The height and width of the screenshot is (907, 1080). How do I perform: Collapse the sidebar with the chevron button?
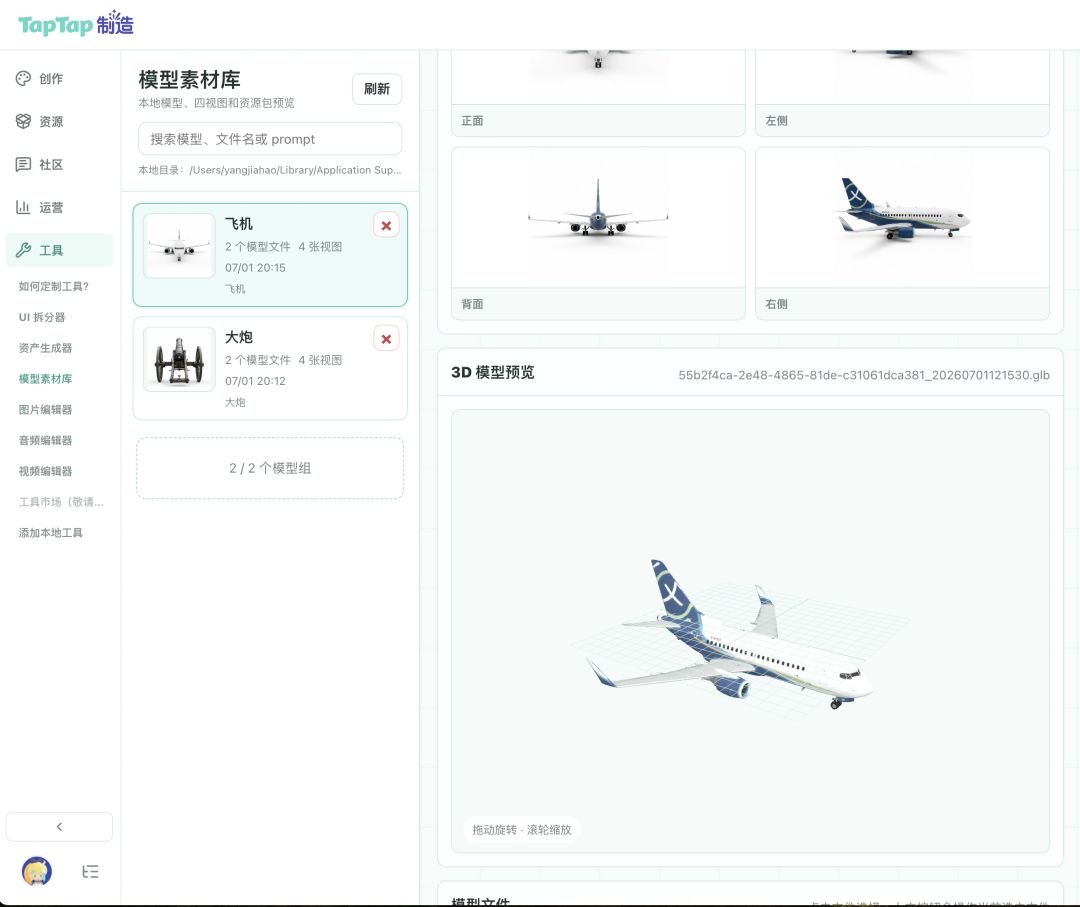[59, 826]
